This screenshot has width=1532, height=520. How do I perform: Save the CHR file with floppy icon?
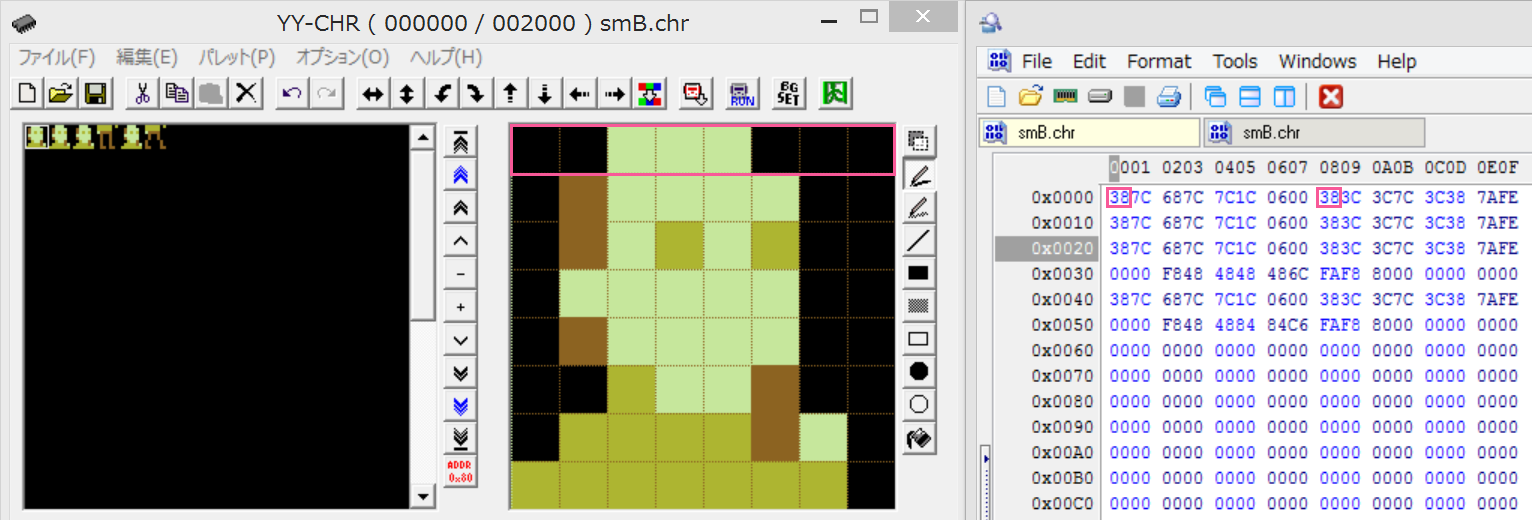pos(96,94)
